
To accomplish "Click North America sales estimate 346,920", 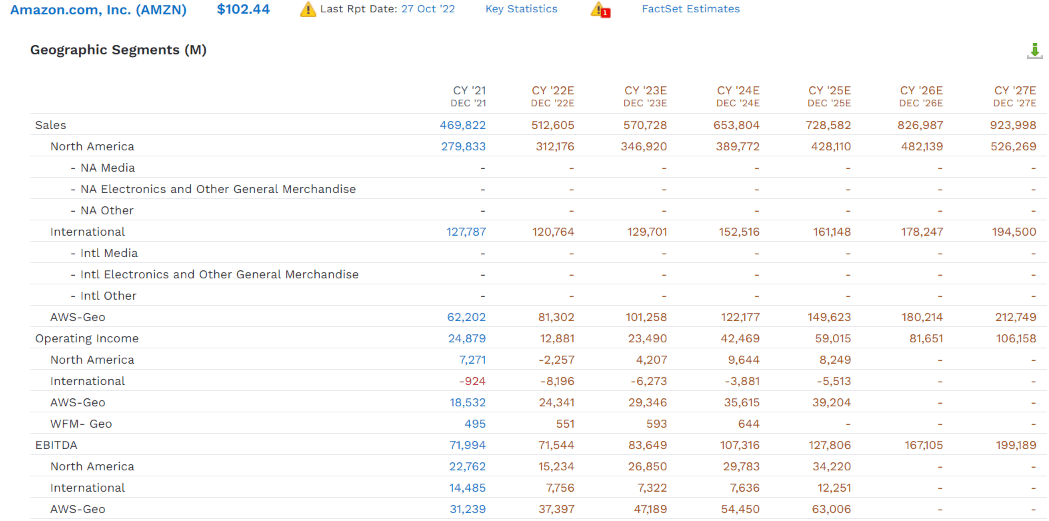I will click(x=644, y=146).
